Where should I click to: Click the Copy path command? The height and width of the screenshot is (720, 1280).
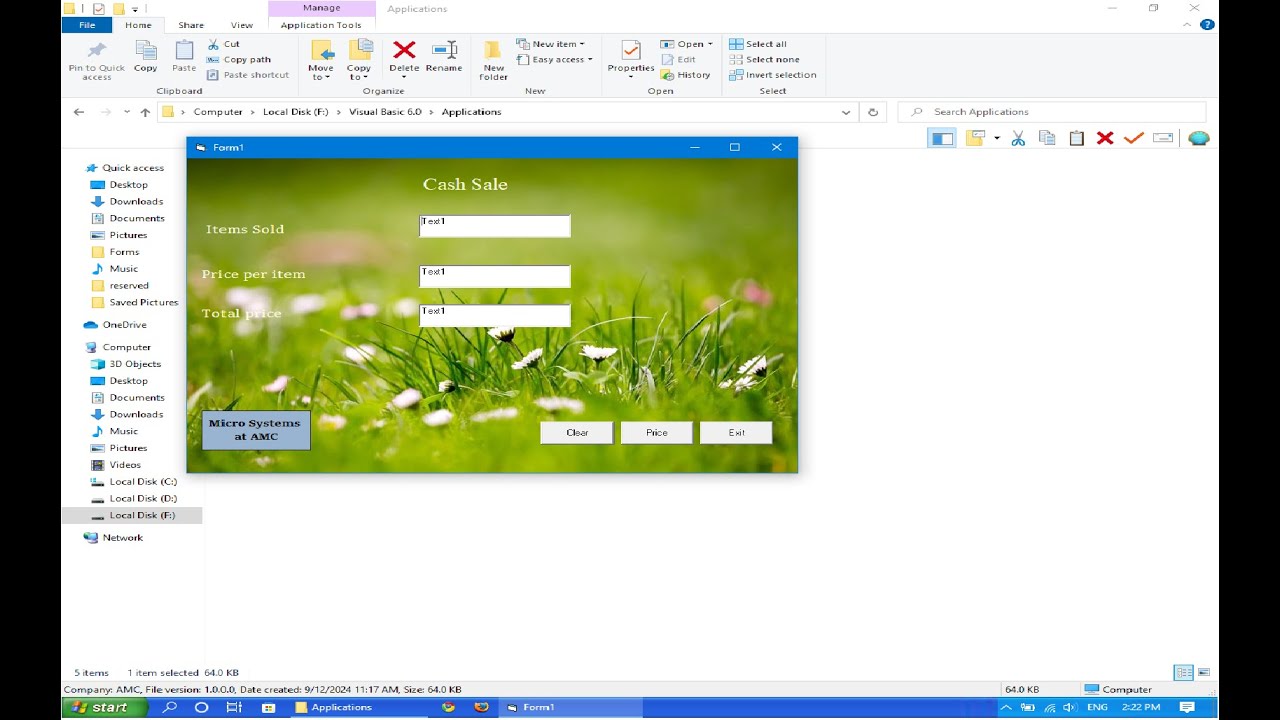point(239,59)
